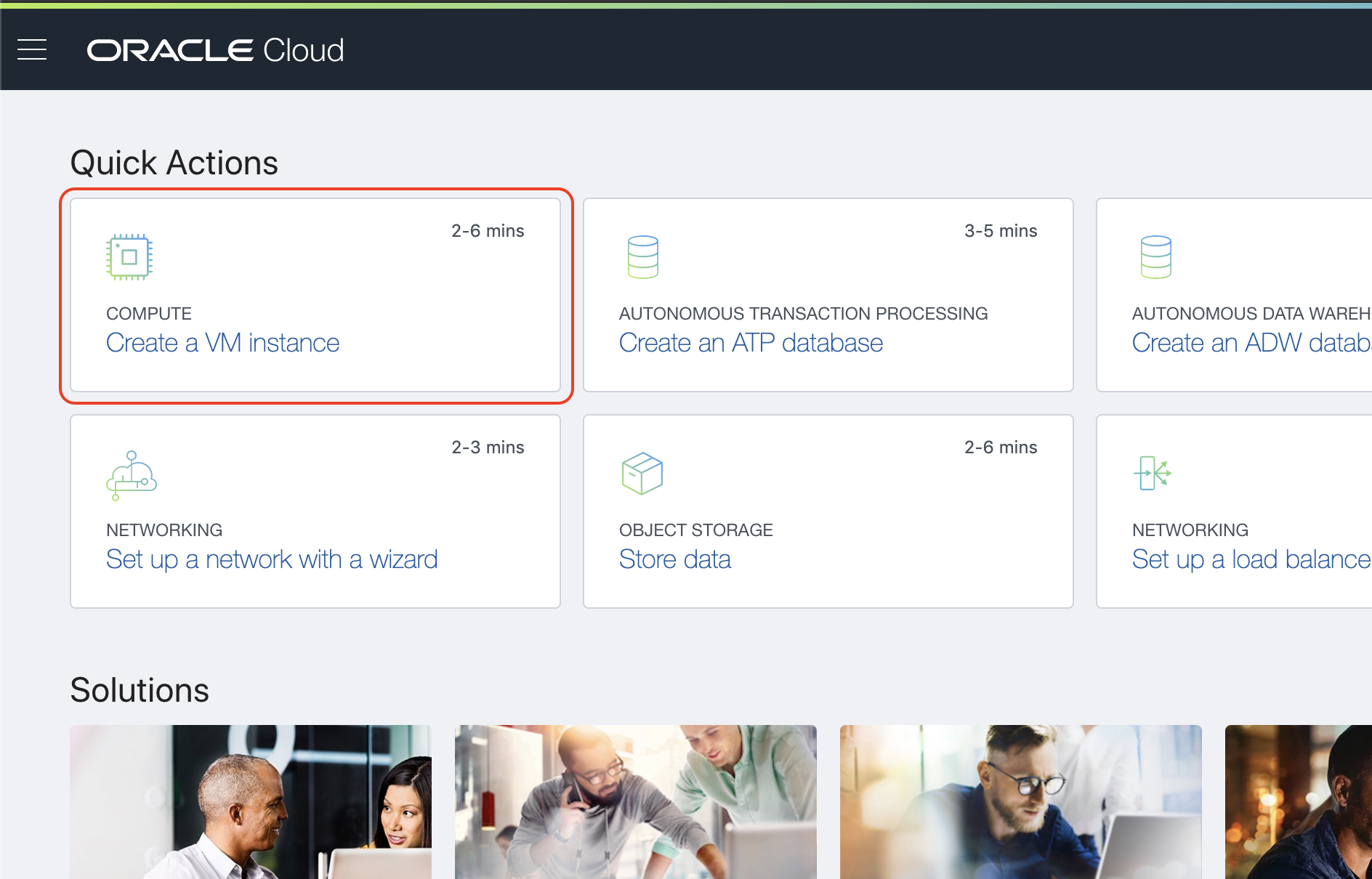Click the OBJECT STORAGE label
Image resolution: width=1372 pixels, height=879 pixels.
pos(695,530)
